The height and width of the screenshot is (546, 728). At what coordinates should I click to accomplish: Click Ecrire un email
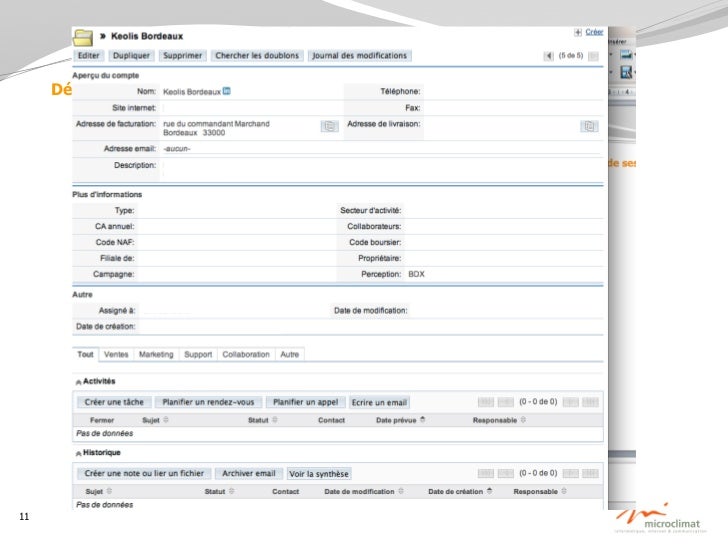(379, 403)
